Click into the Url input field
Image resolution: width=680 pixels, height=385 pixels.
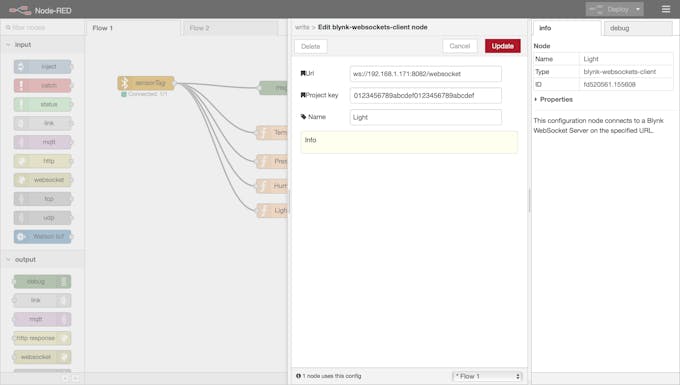(425, 74)
